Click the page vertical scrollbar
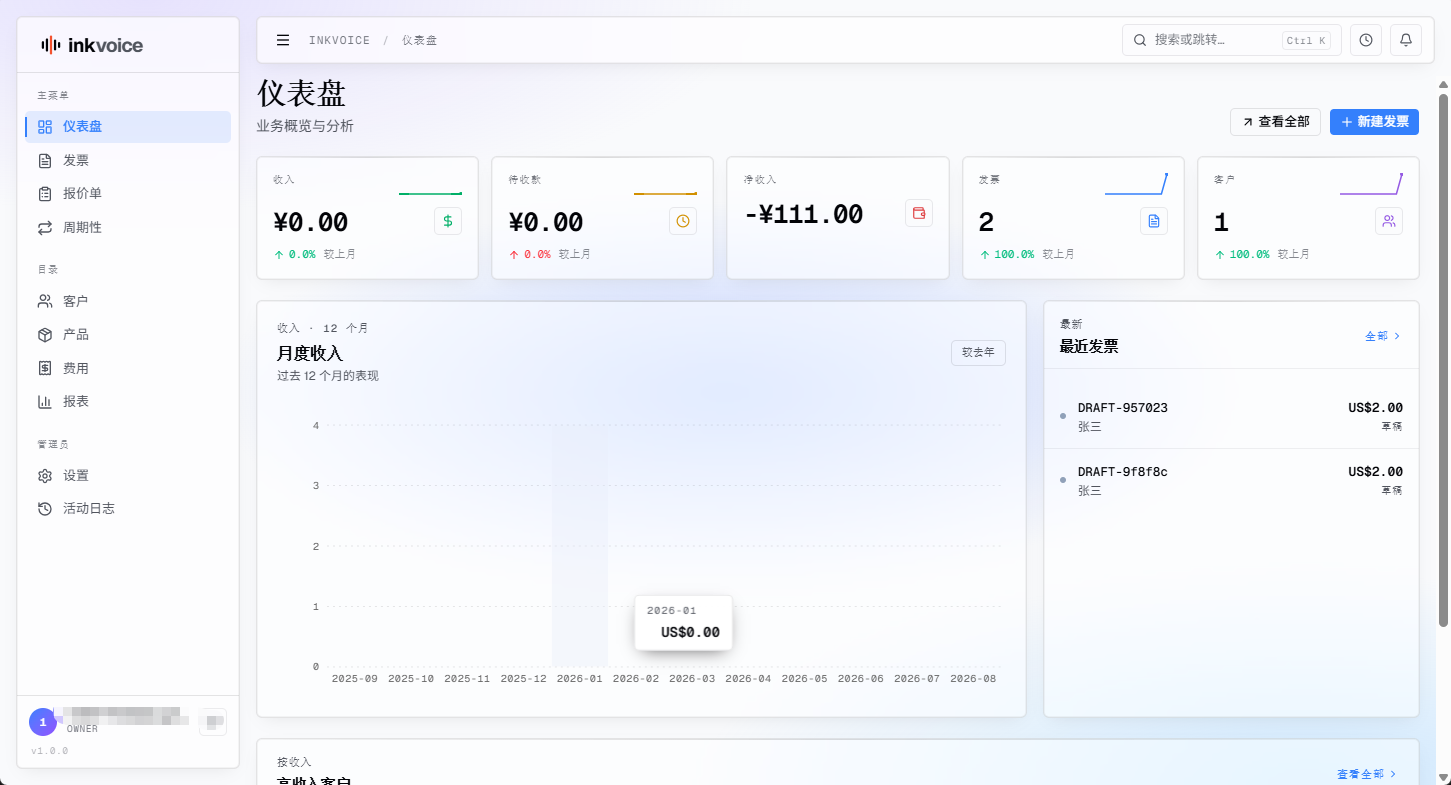This screenshot has width=1451, height=785. (1443, 360)
